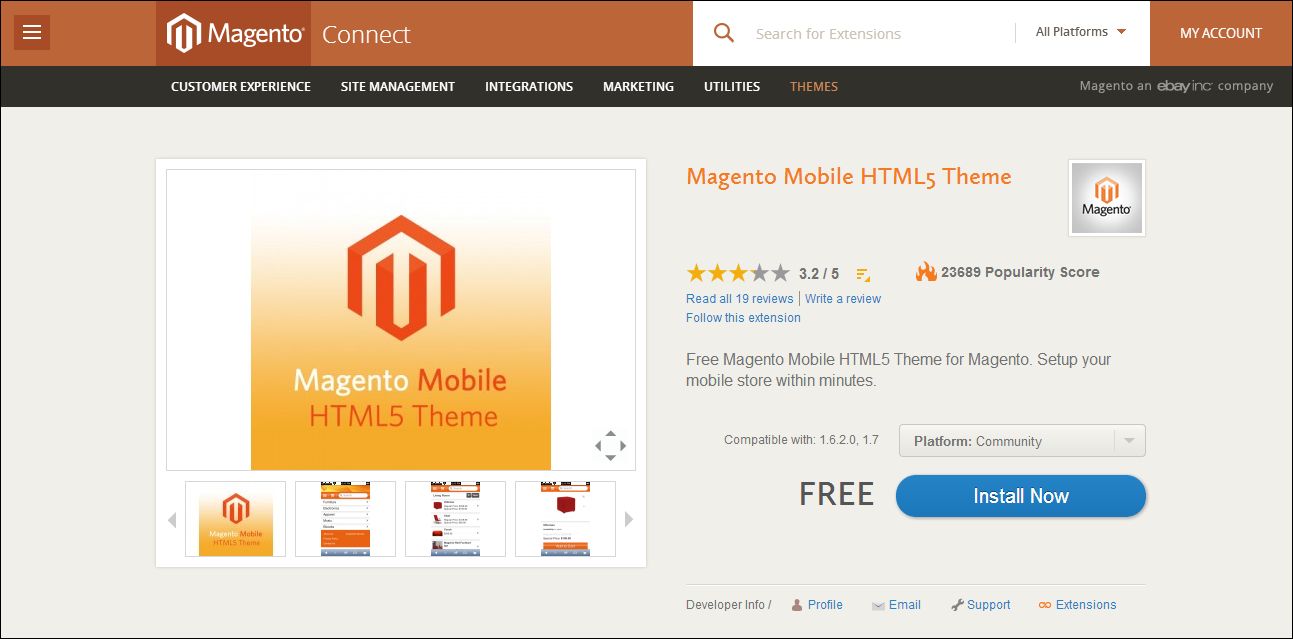Image resolution: width=1293 pixels, height=639 pixels.
Task: Click the Install Now button
Action: 1021,496
